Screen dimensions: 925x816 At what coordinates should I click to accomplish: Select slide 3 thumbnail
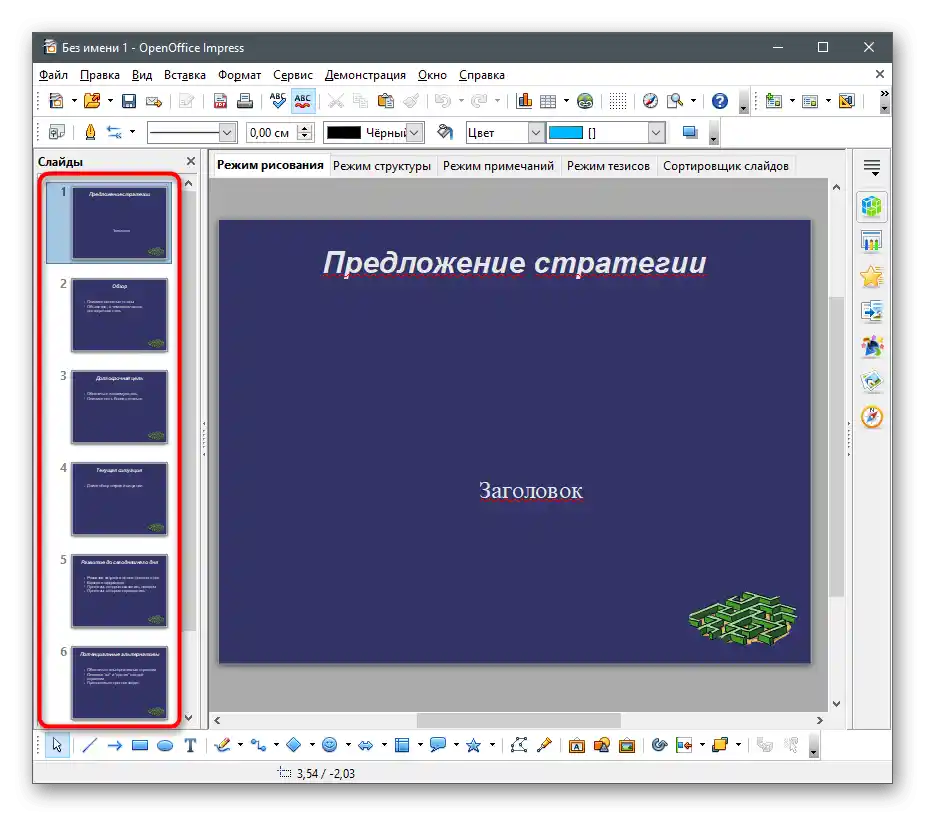click(119, 407)
